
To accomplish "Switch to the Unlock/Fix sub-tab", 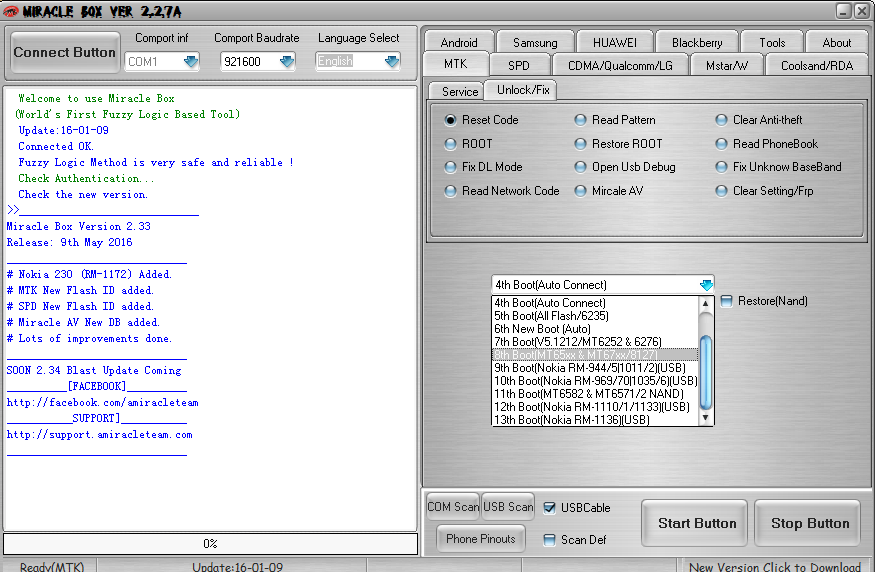I will (523, 90).
